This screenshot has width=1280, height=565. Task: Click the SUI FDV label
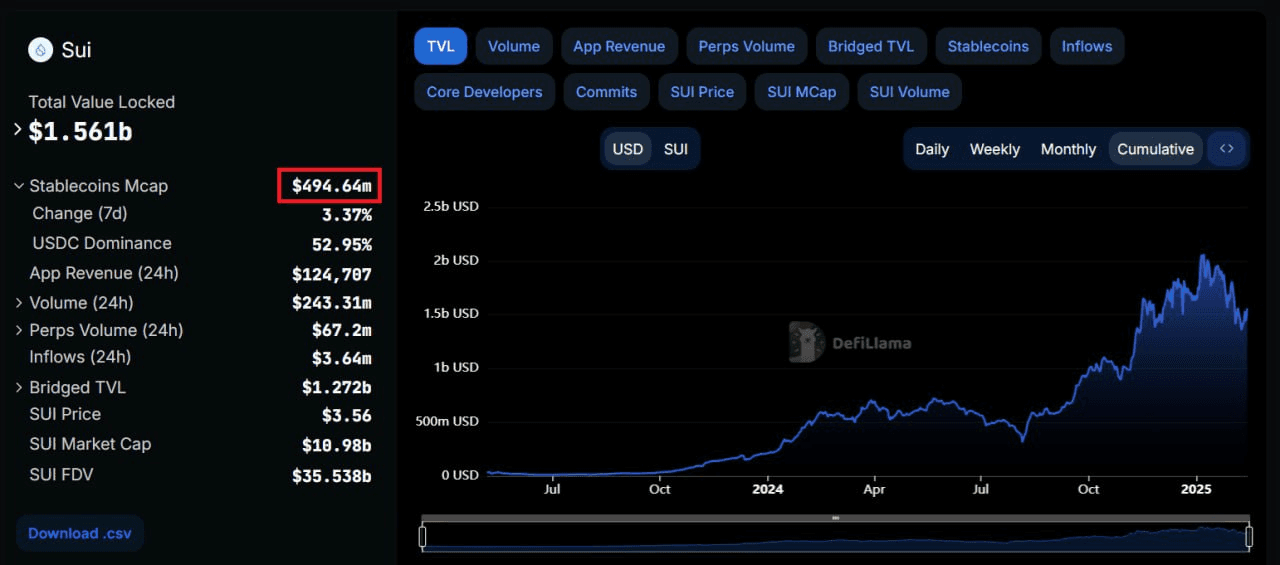tap(61, 474)
